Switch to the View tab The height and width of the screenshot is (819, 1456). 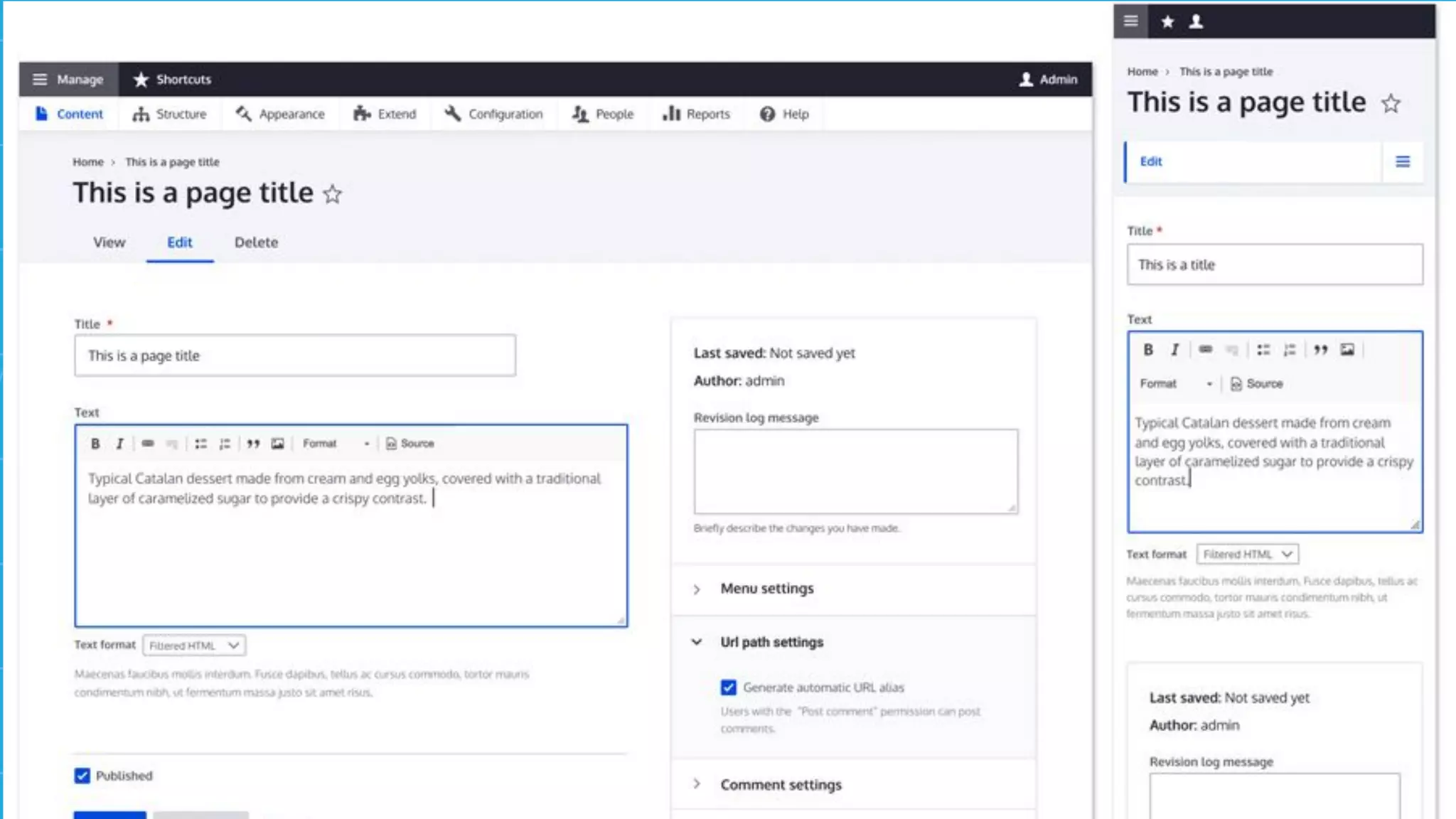pos(109,242)
